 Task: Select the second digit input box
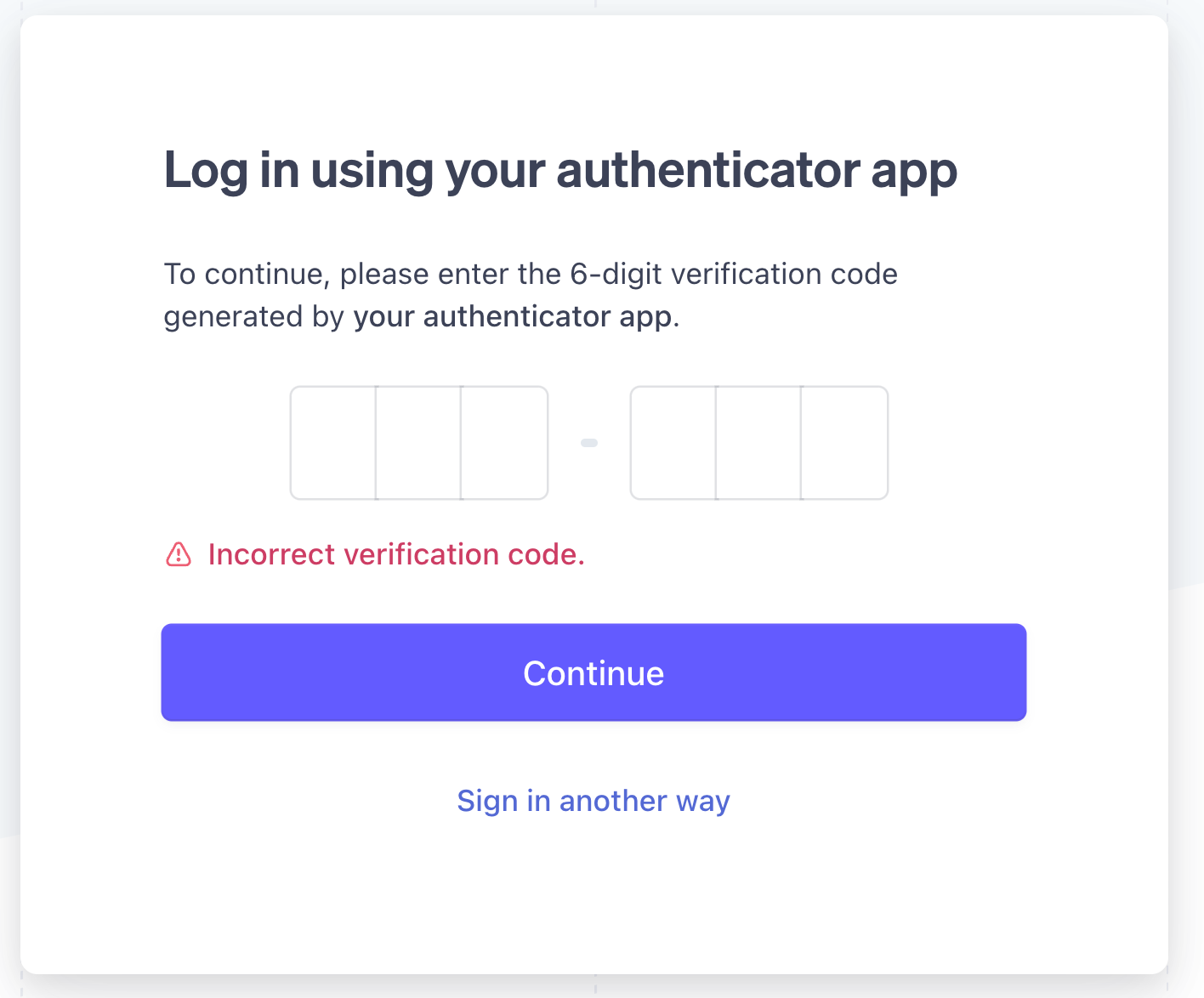pos(418,443)
